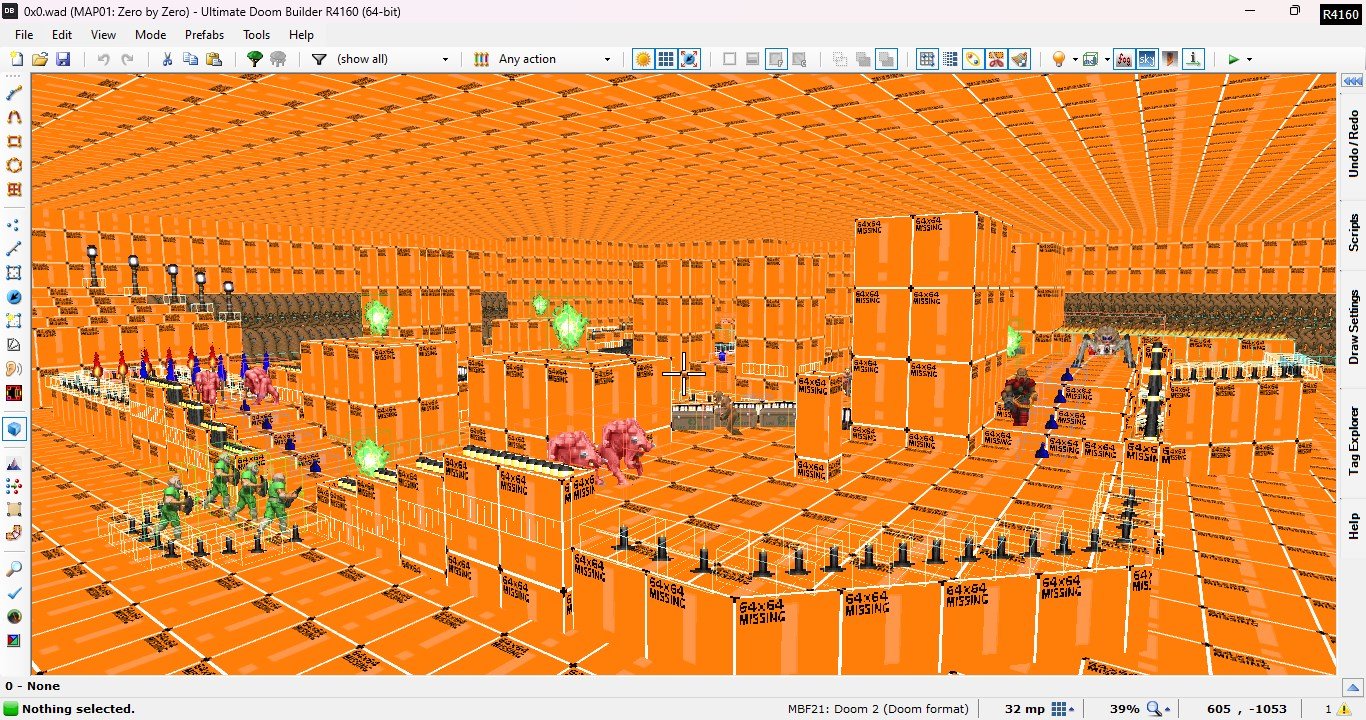Click the blue cube Visual Mode icon
Image resolution: width=1366 pixels, height=720 pixels.
coord(14,429)
